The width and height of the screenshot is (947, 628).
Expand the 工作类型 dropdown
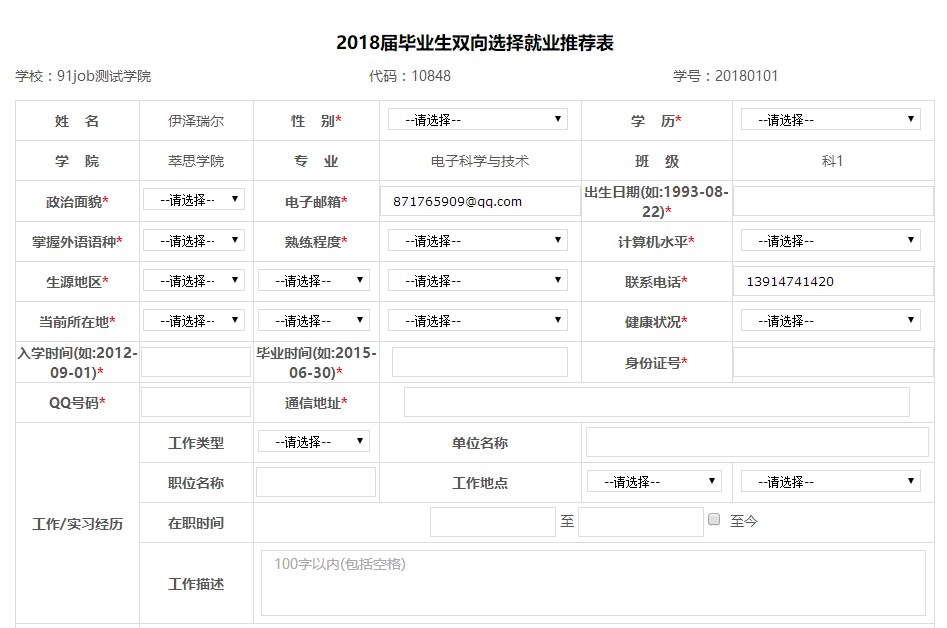[313, 442]
